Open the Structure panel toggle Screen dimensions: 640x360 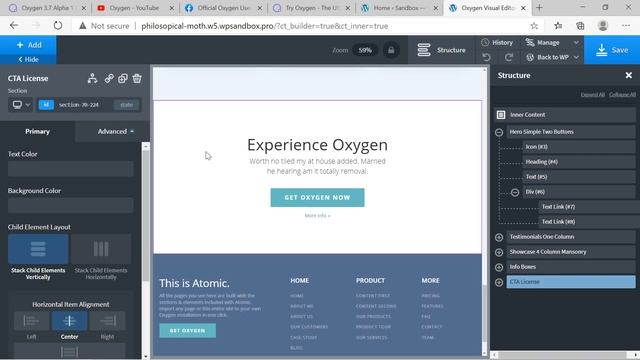coord(442,50)
